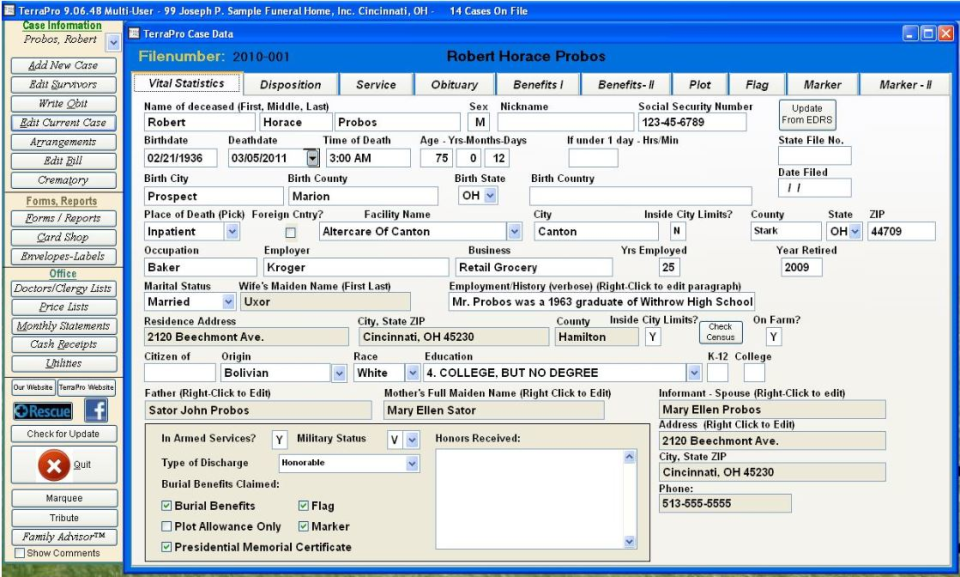Viewport: 960px width, 577px height.
Task: Open the Deathdate calendar dropdown
Action: (313, 158)
